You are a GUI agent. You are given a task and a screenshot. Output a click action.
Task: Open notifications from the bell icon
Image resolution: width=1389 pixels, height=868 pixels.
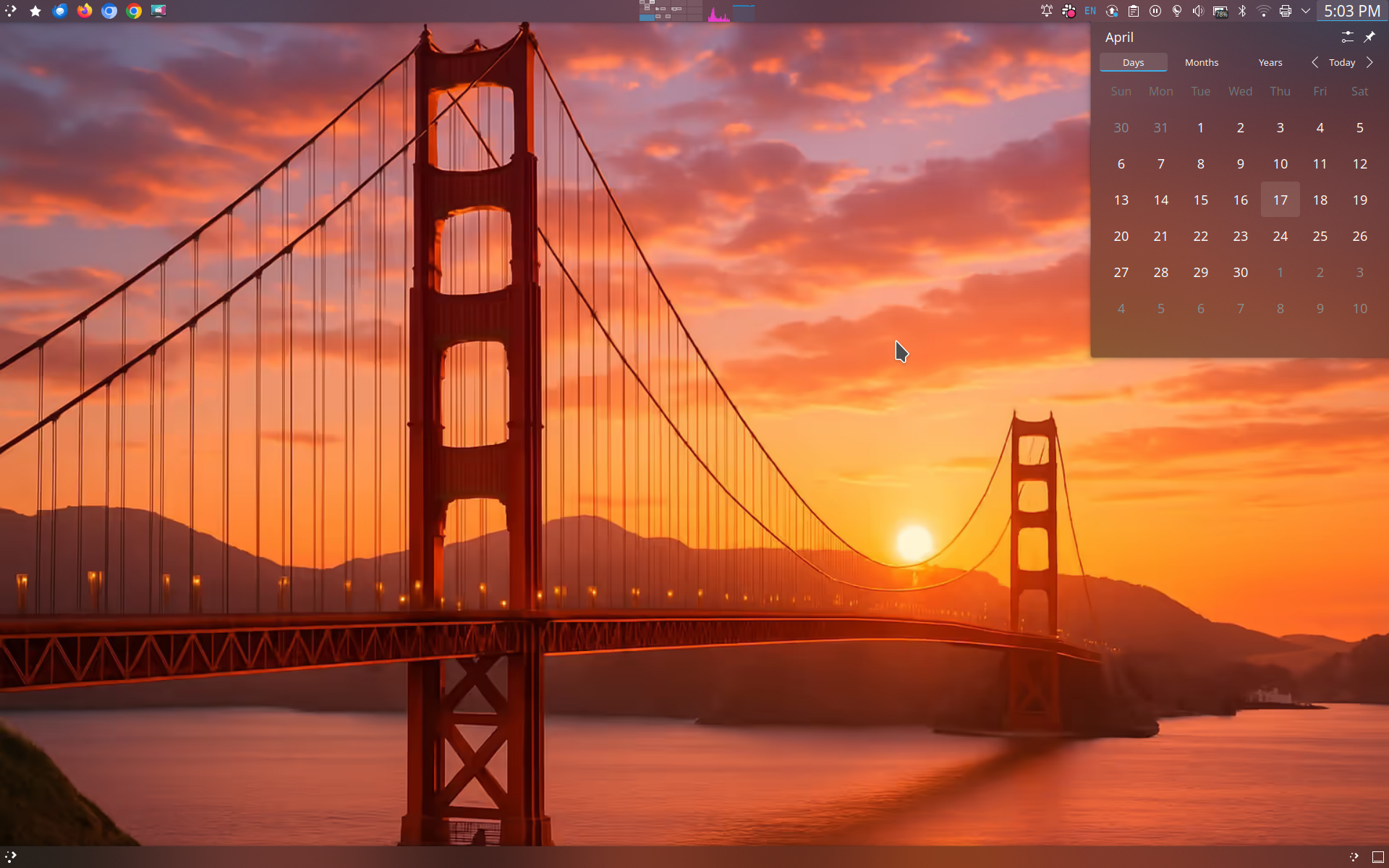pyautogui.click(x=1046, y=11)
